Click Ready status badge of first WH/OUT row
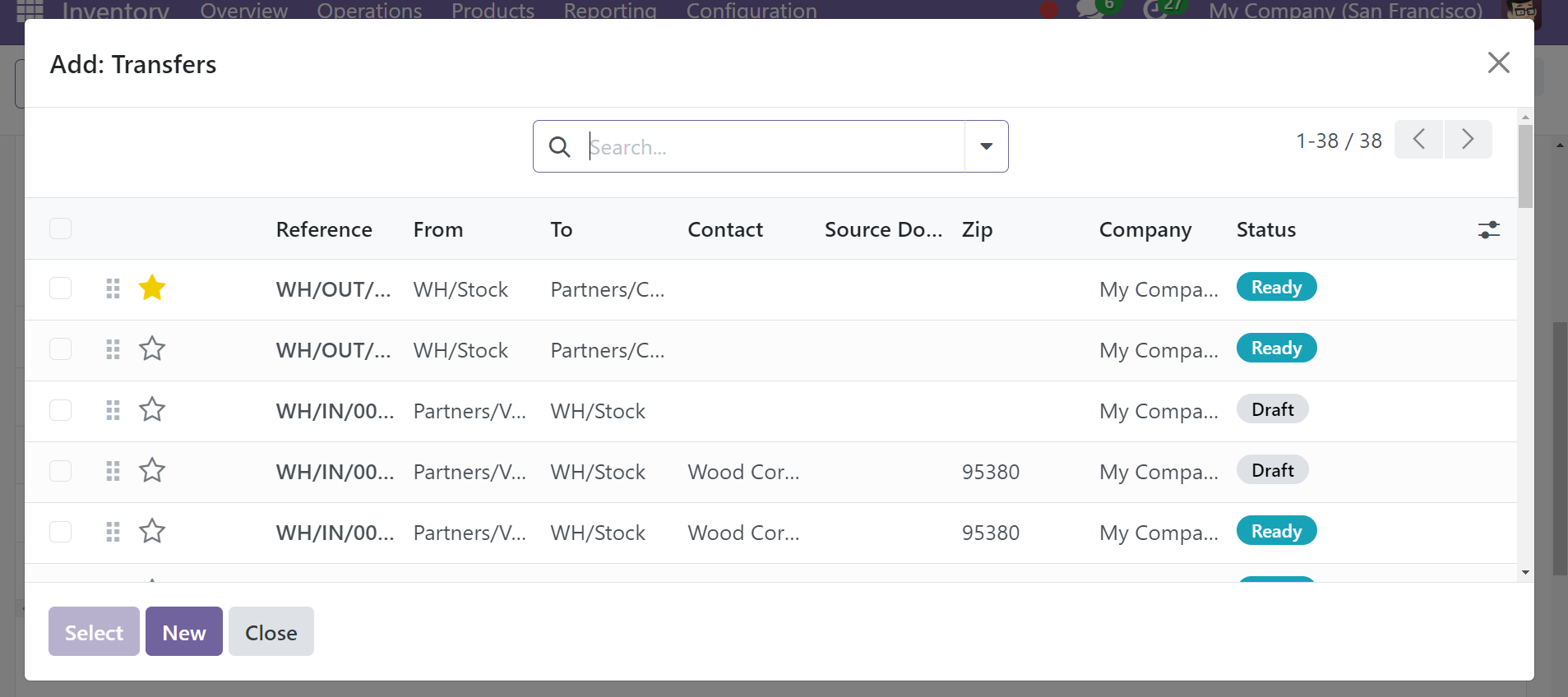 tap(1276, 287)
